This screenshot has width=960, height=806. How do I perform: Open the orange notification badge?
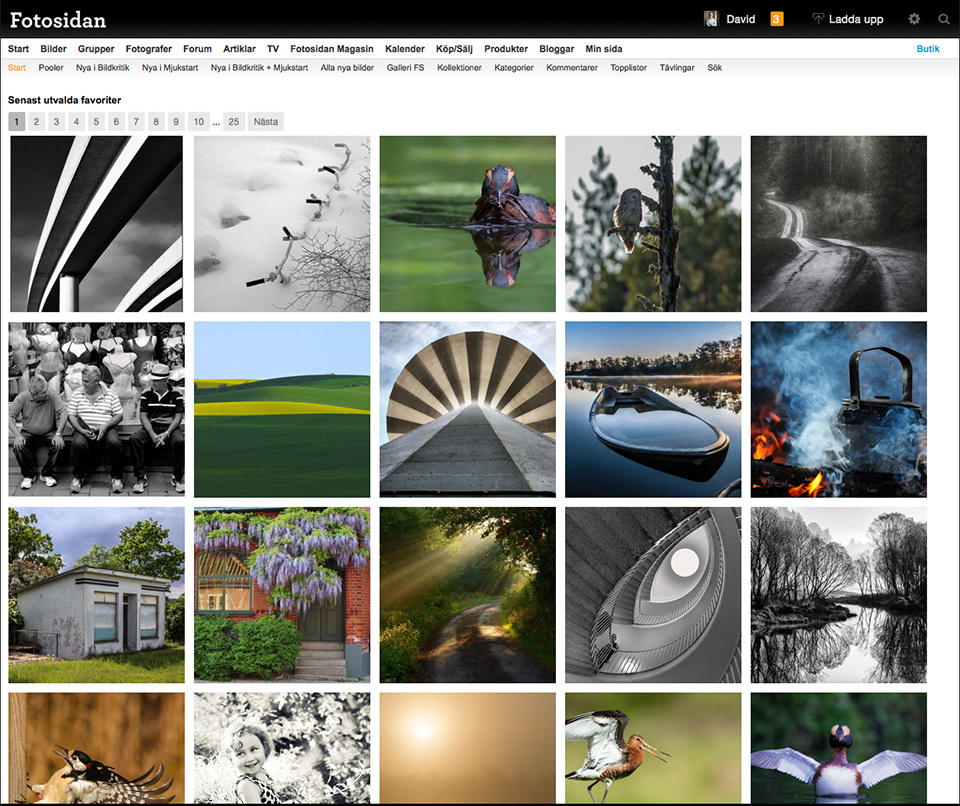tap(776, 19)
